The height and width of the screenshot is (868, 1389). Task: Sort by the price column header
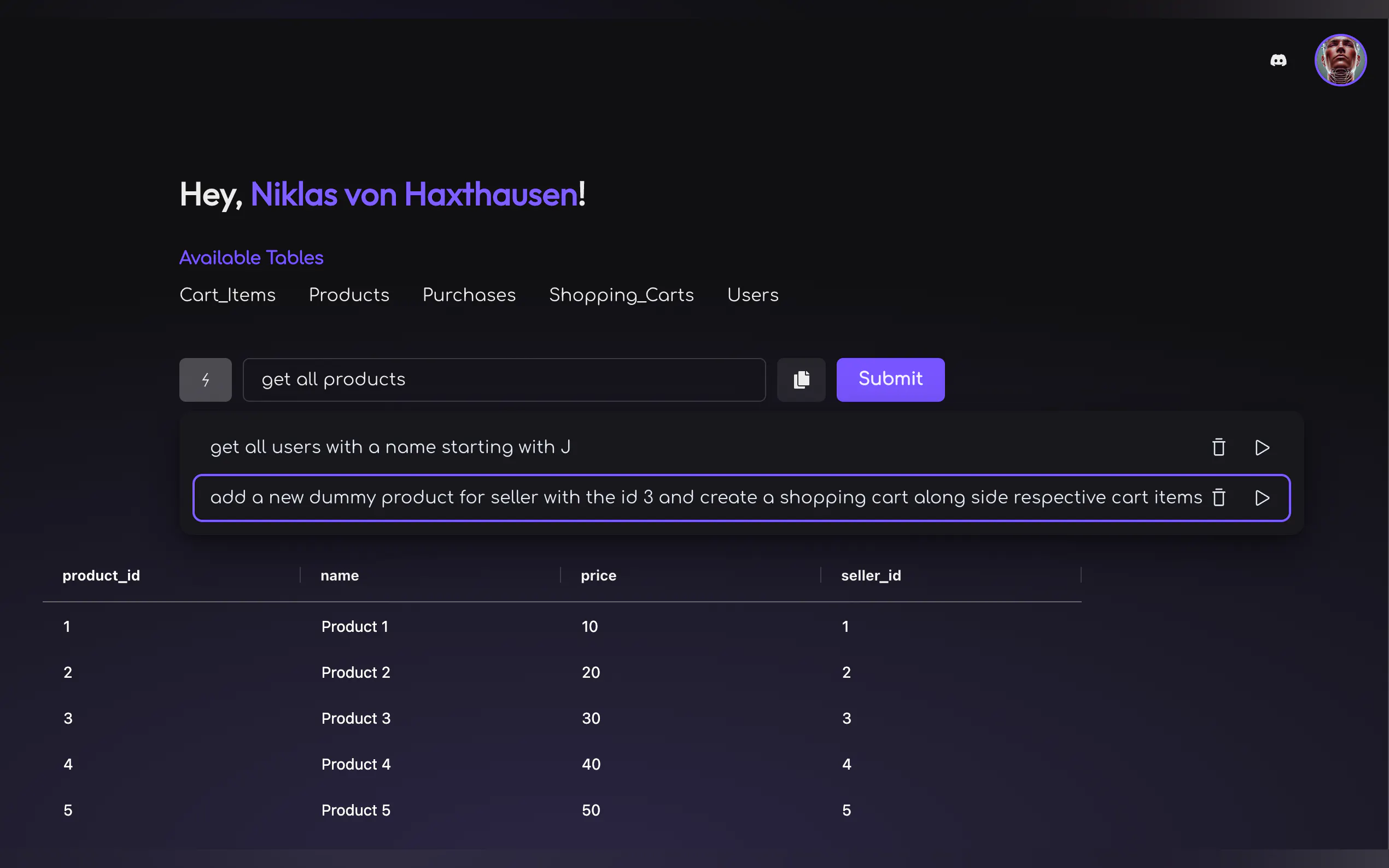click(x=598, y=575)
